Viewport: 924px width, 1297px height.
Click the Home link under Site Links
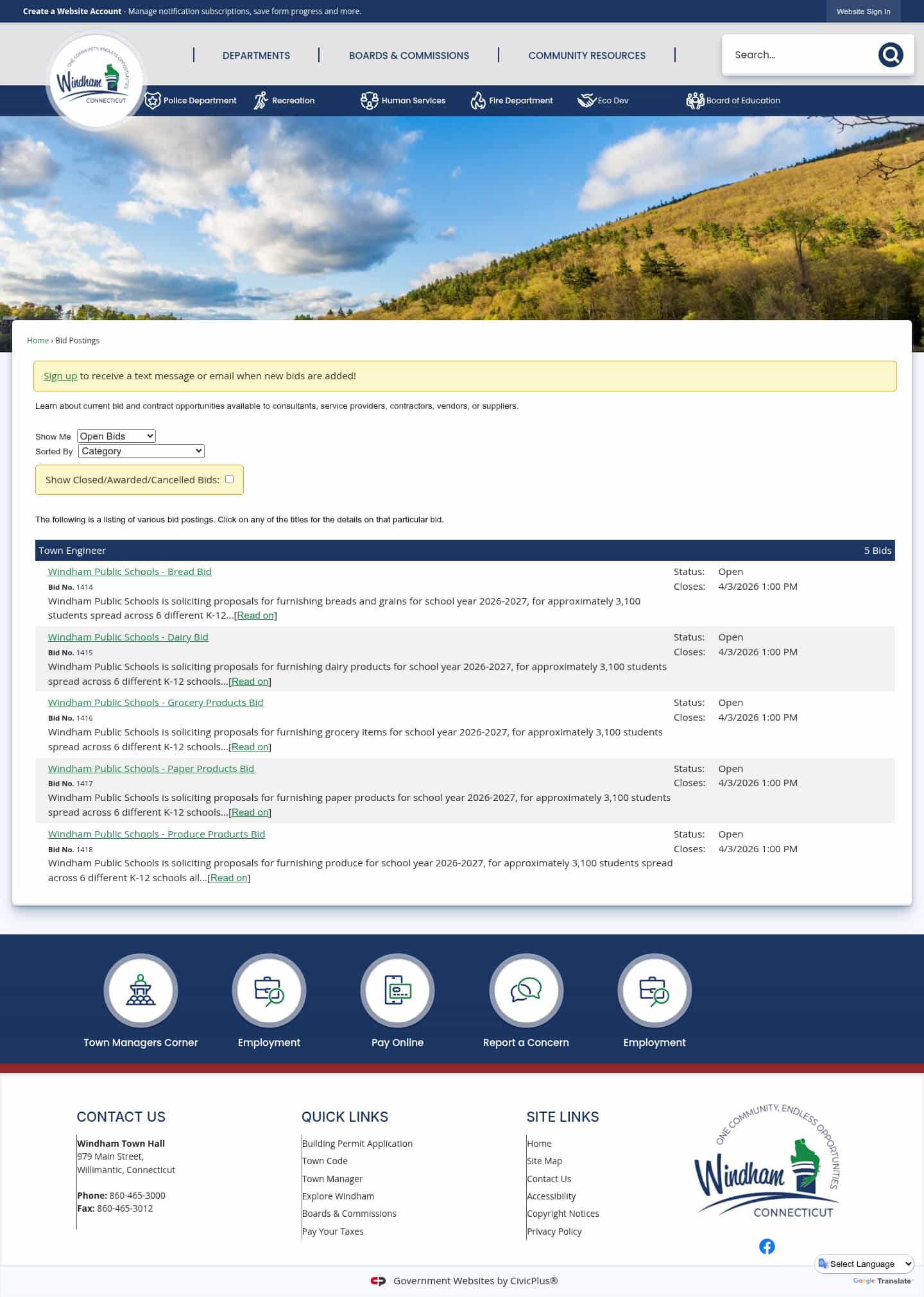coord(539,1144)
